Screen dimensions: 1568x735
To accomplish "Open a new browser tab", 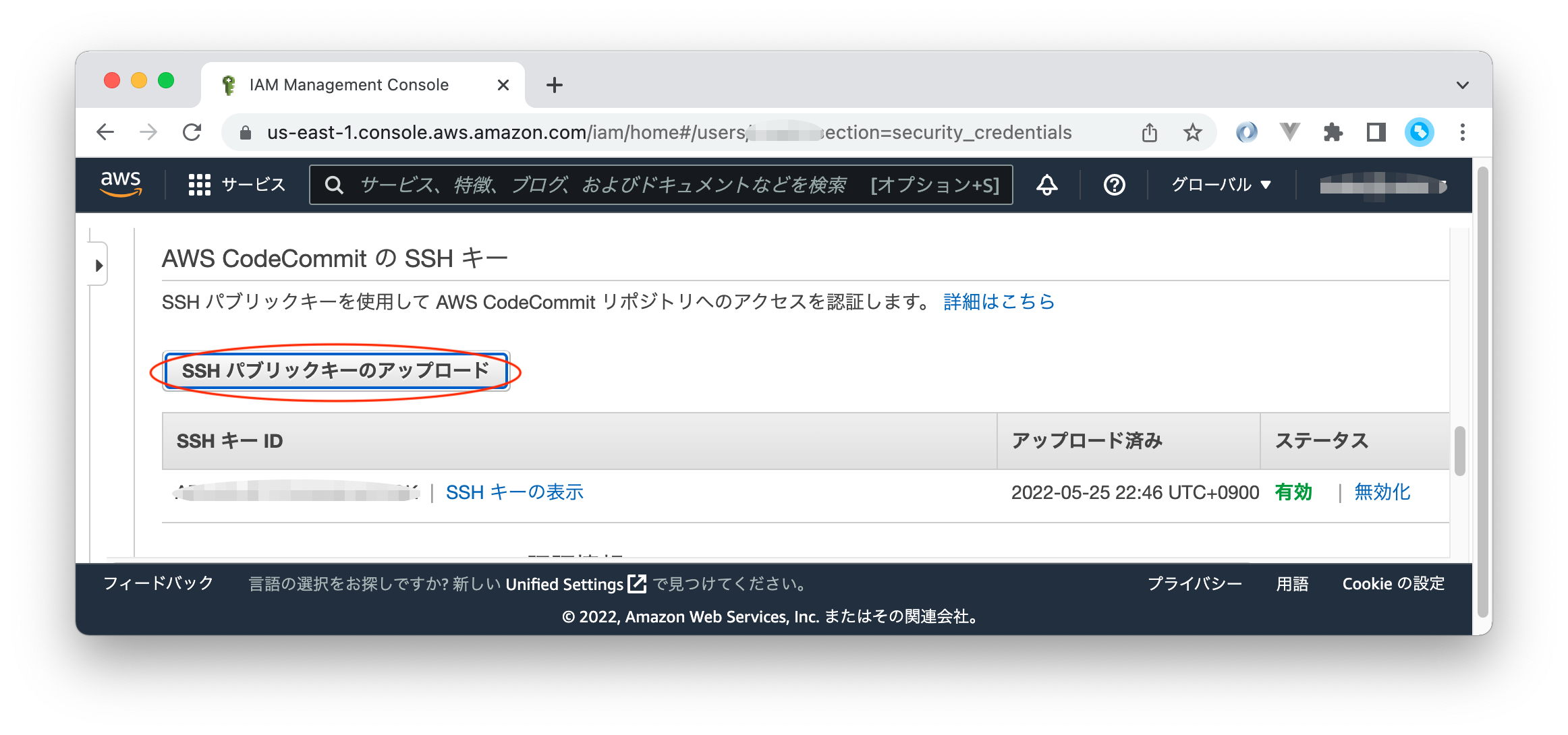I will pyautogui.click(x=554, y=85).
